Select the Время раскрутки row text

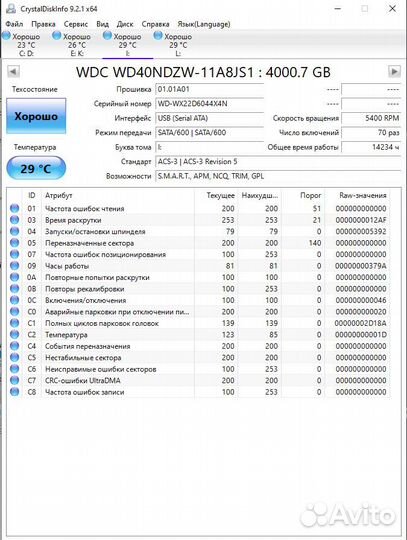coord(73,220)
